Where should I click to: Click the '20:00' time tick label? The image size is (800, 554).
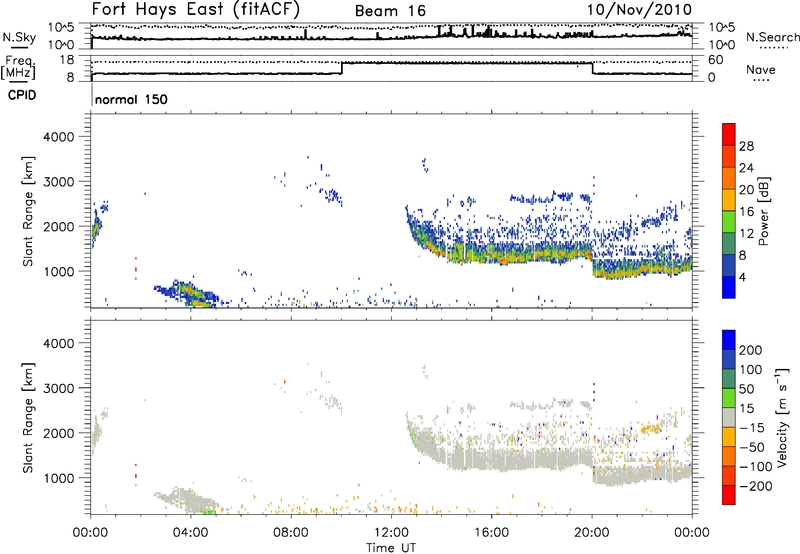[x=592, y=533]
